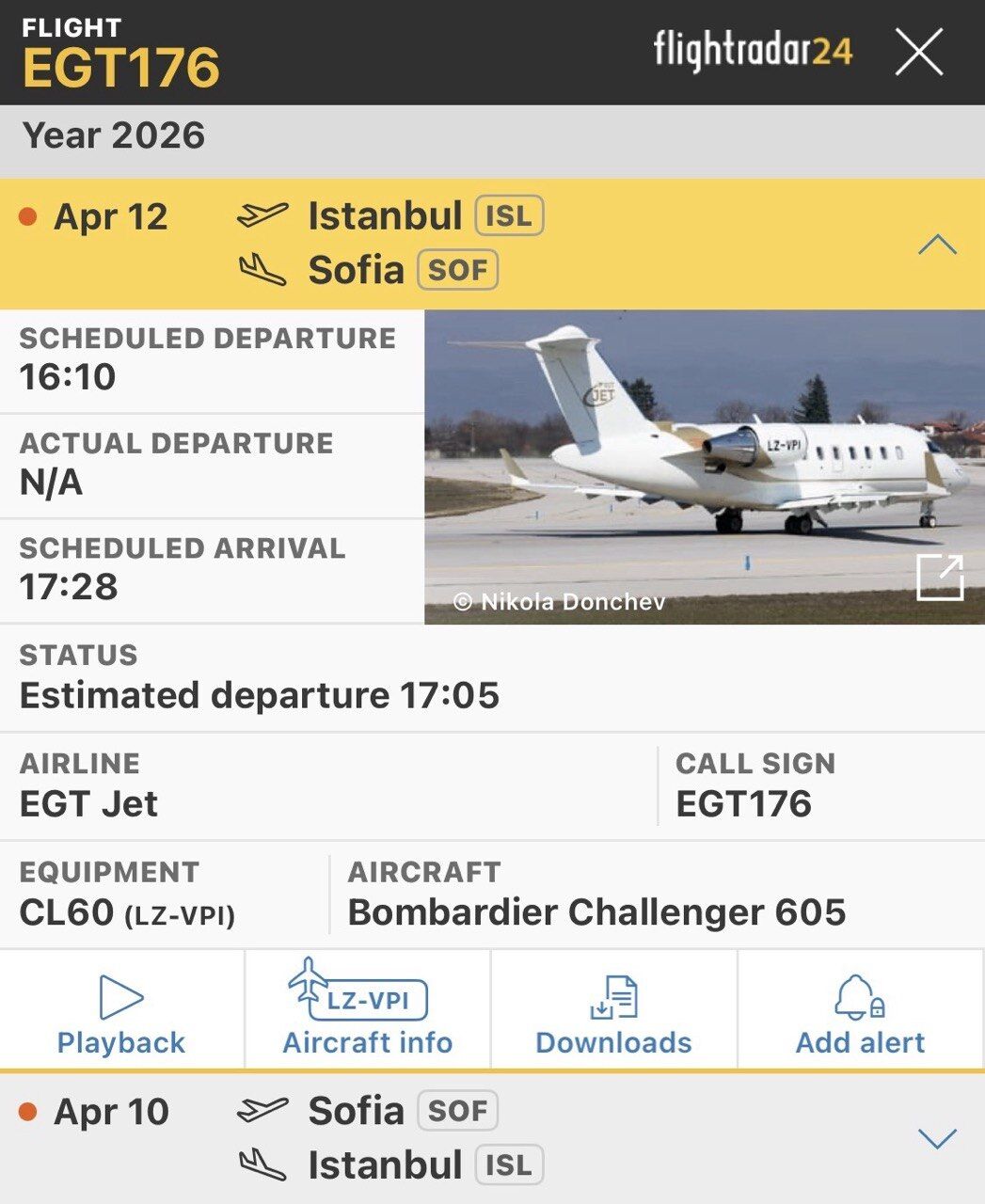
Task: Click the Apr 10 takeoff plane icon
Action: click(262, 1111)
